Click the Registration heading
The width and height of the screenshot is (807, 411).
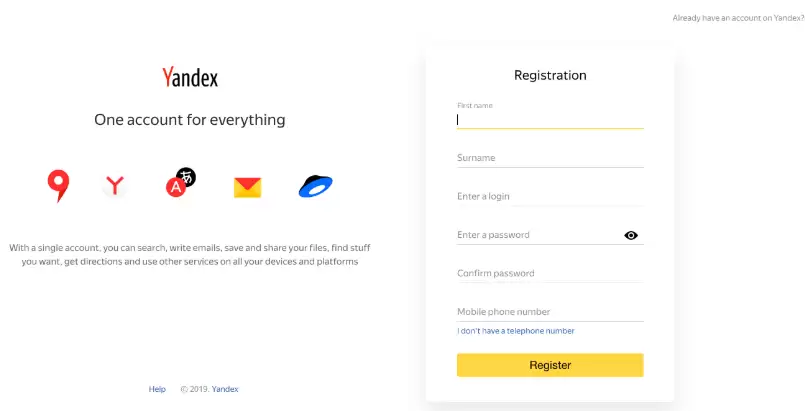coord(550,75)
